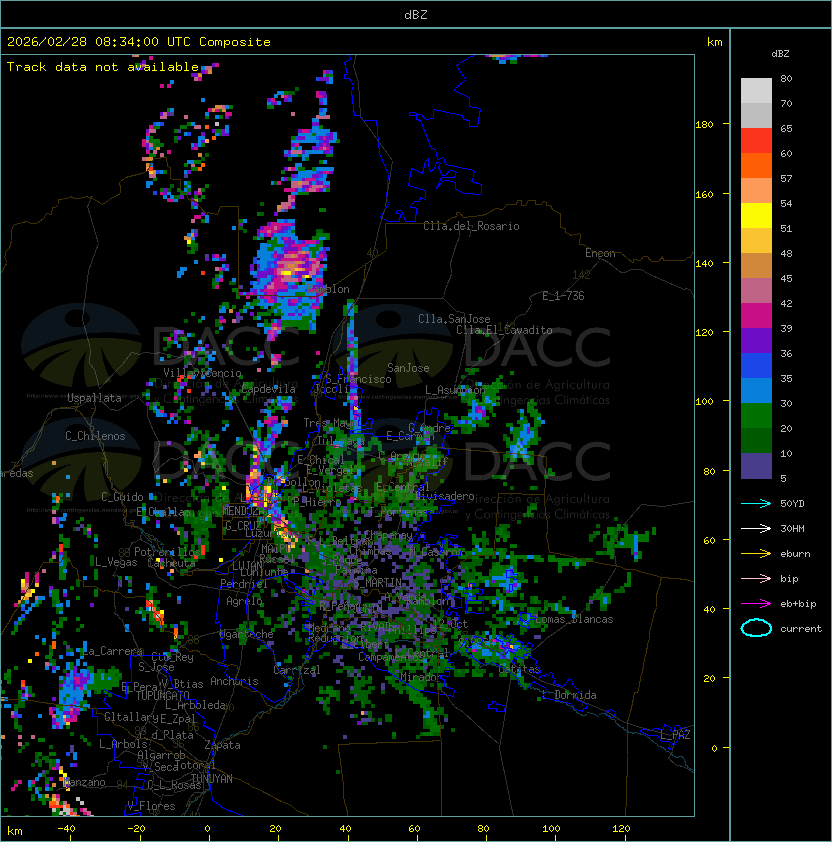Click the '120' tick on the horizontal km axis

pos(621,829)
